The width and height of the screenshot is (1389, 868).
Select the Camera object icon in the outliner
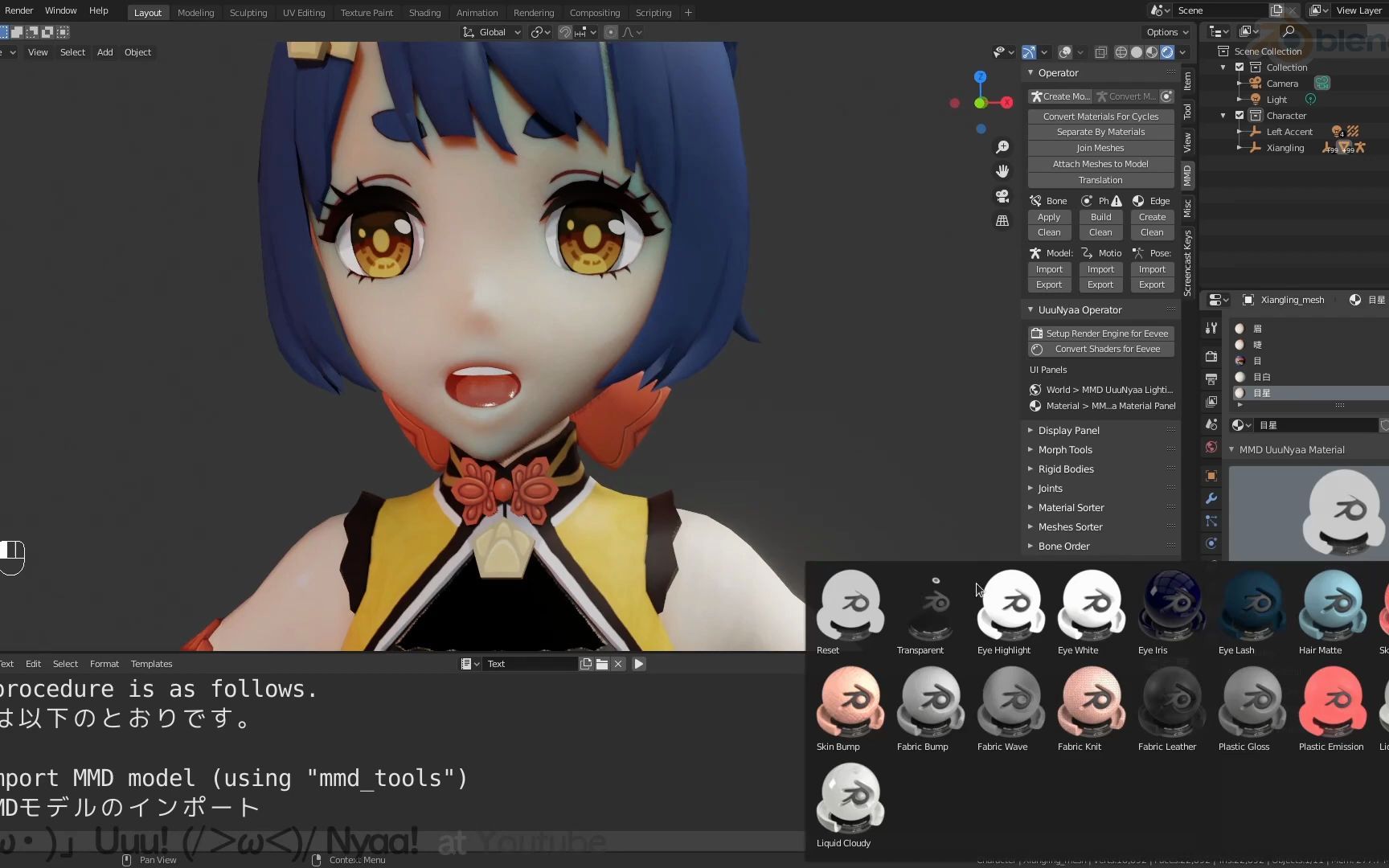click(1255, 83)
